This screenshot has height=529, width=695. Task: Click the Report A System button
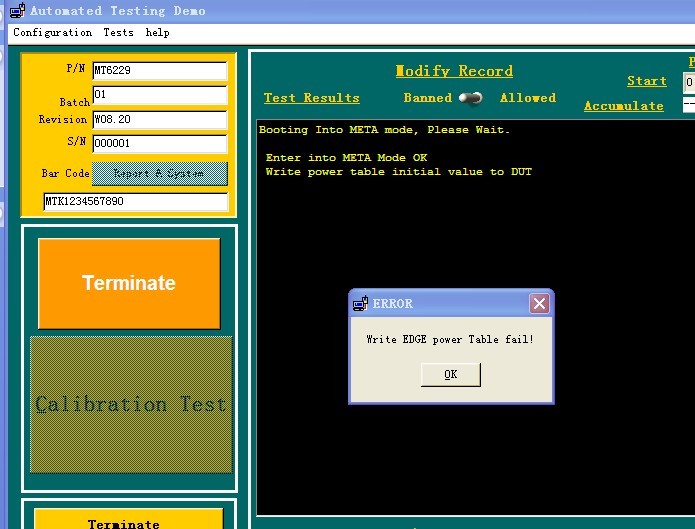pos(160,173)
